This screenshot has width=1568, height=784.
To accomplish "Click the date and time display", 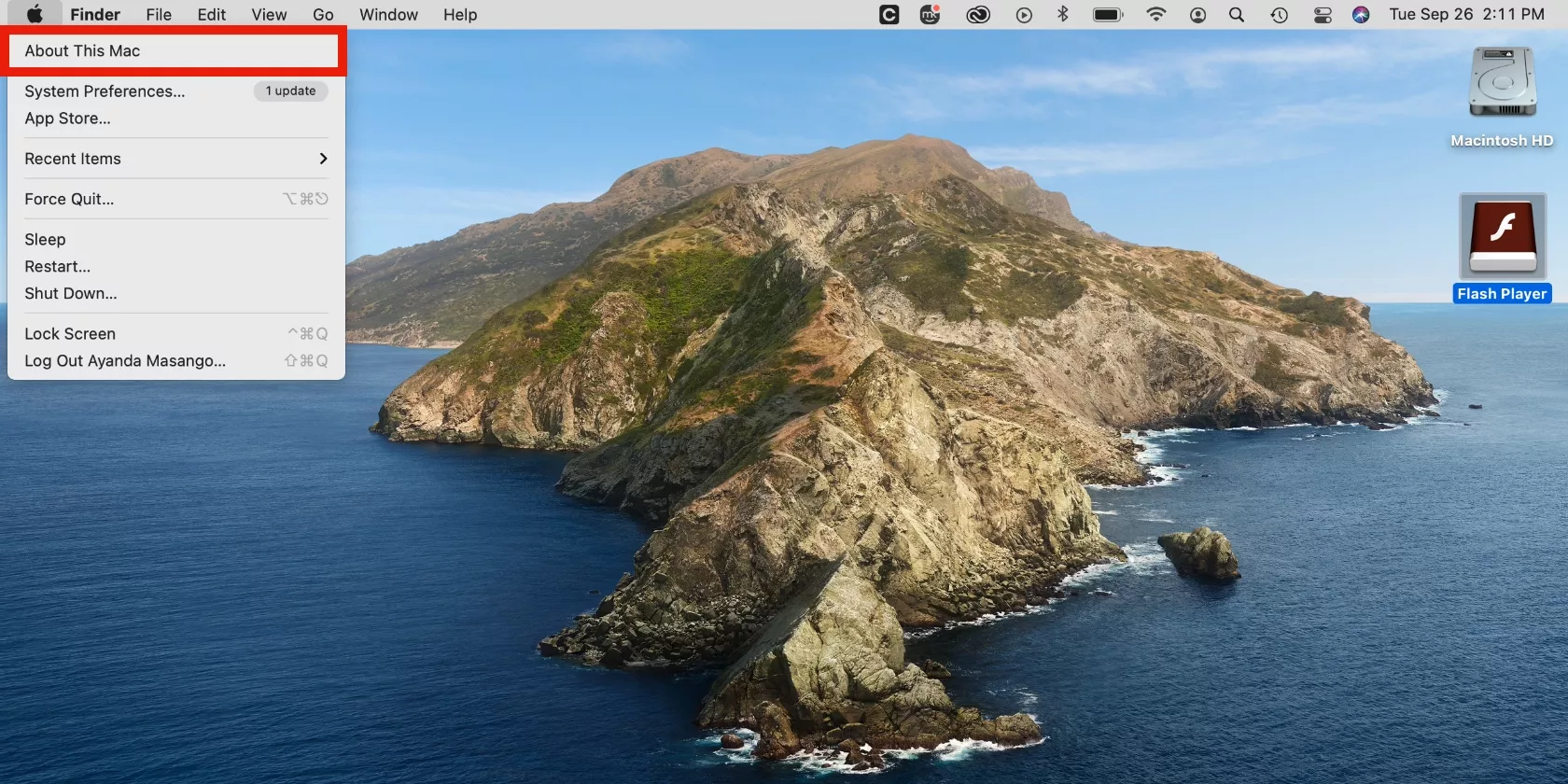I will pos(1465,14).
